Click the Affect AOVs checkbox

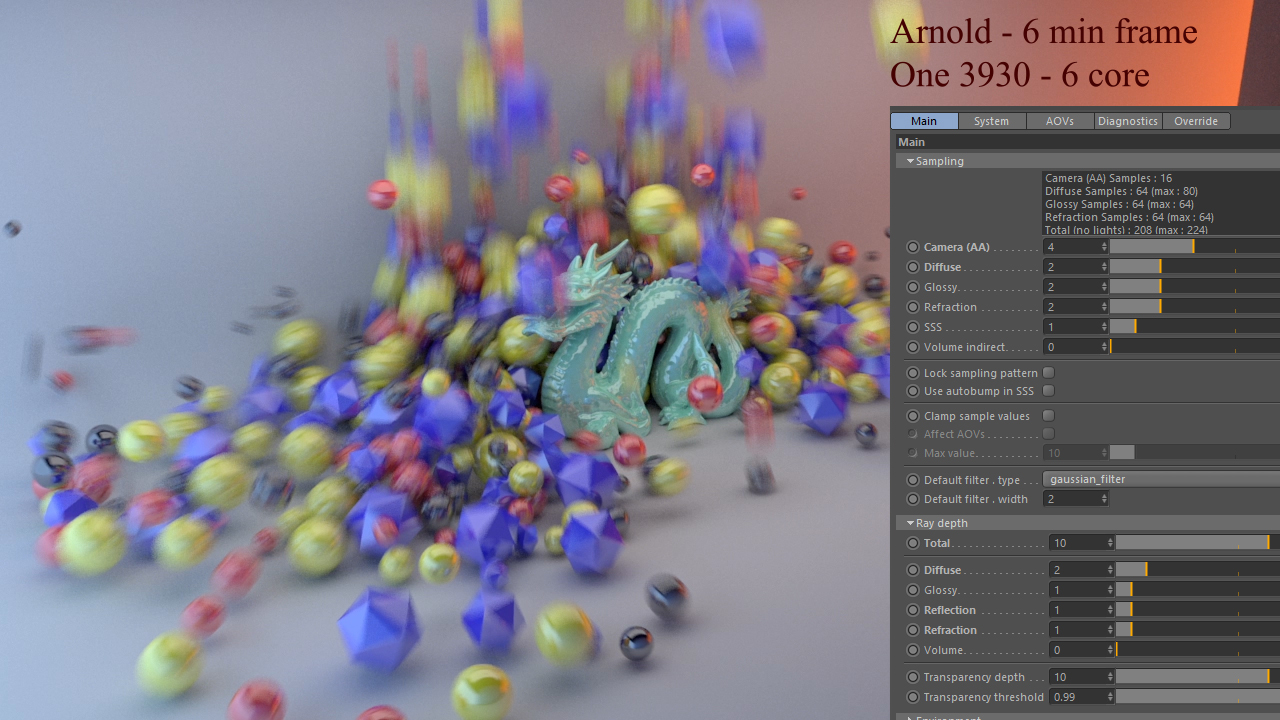[x=1049, y=434]
